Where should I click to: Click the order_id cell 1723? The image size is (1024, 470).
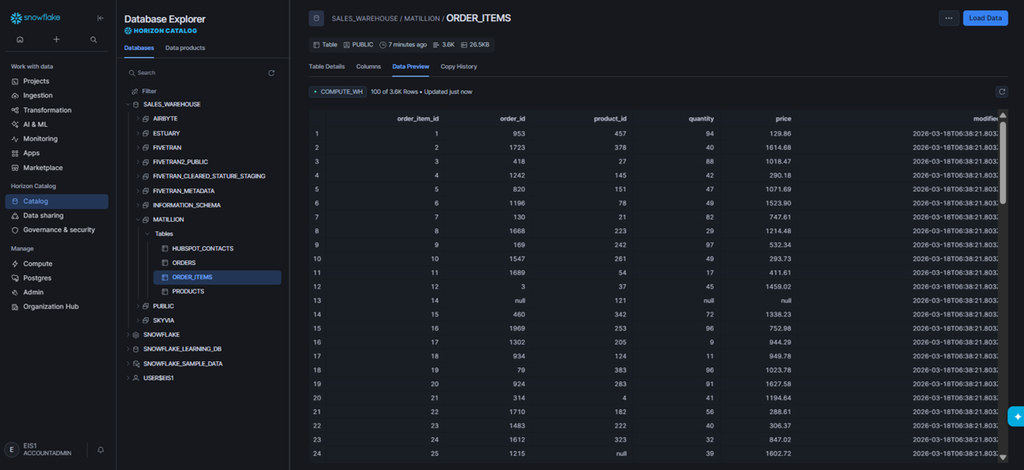519,148
